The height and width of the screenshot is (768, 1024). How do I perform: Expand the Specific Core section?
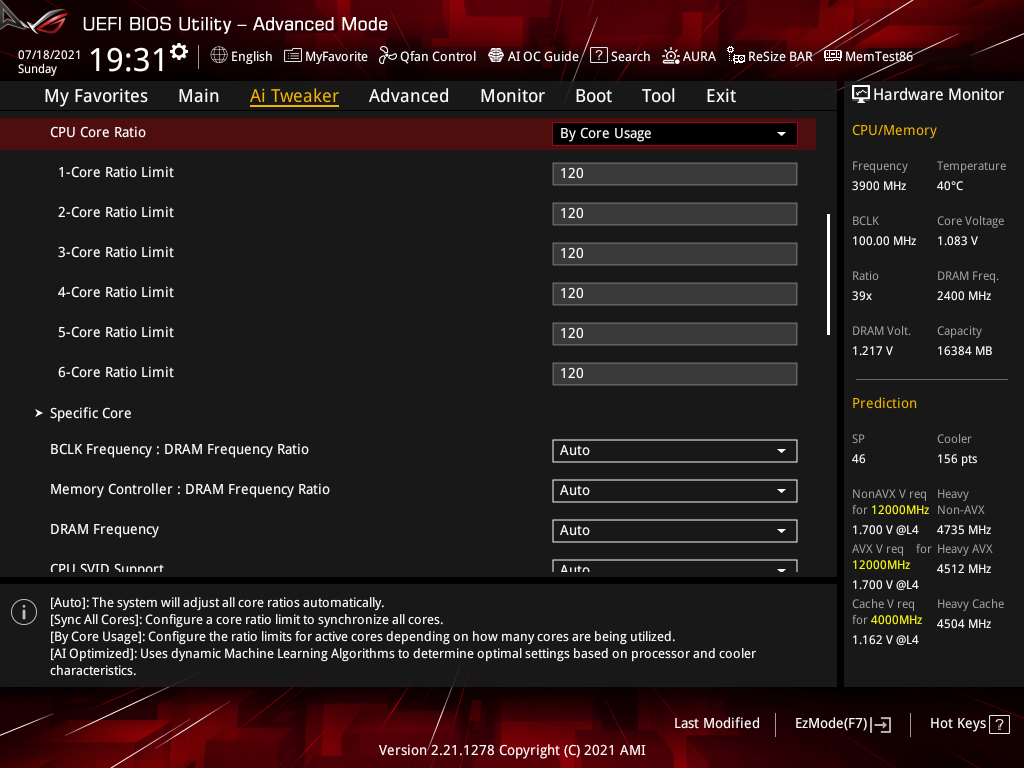pos(90,412)
